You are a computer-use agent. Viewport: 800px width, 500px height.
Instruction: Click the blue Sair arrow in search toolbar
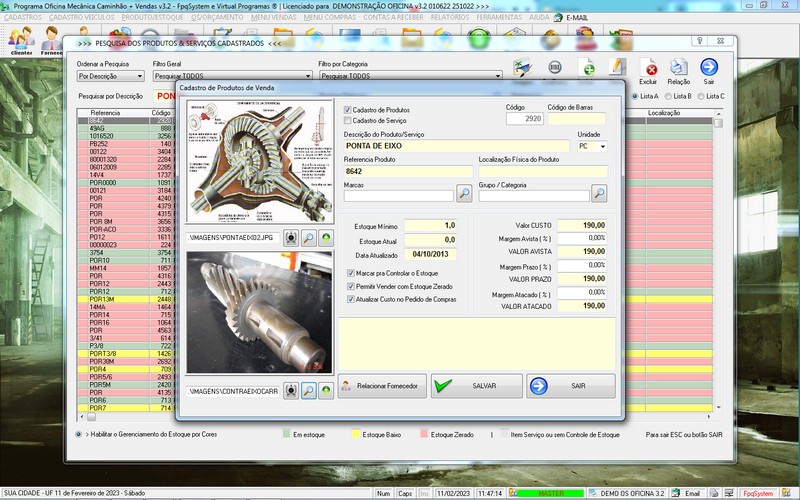pyautogui.click(x=709, y=69)
